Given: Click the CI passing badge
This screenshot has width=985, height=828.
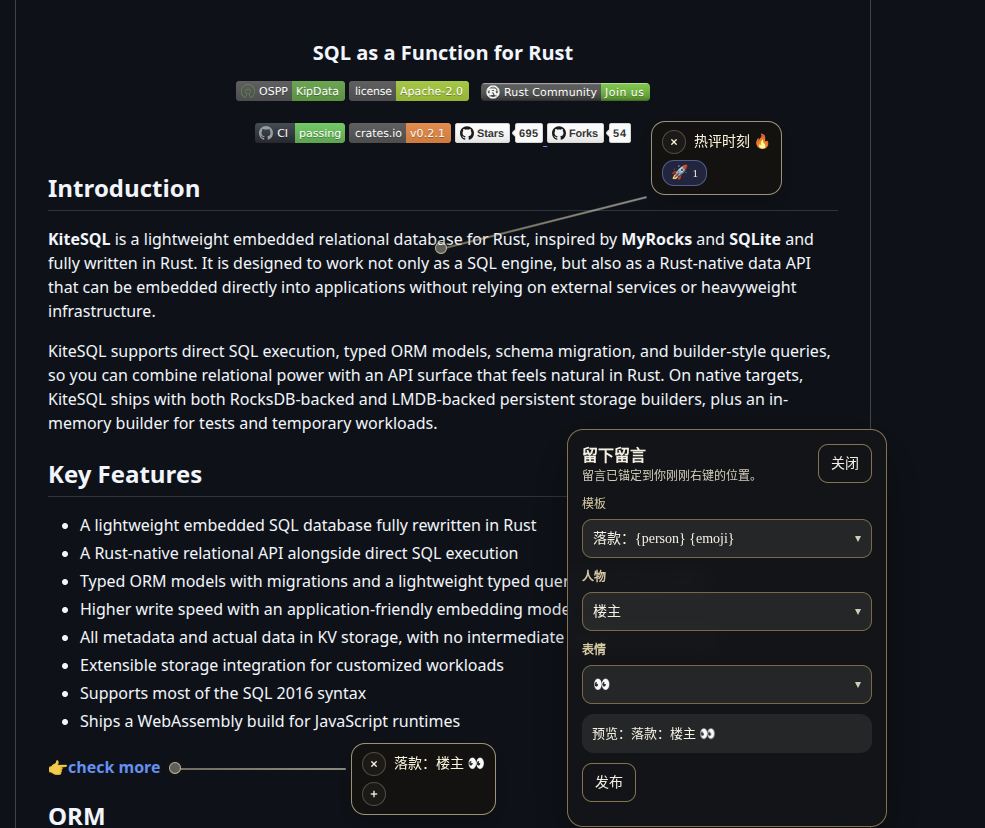Looking at the screenshot, I should click(x=300, y=133).
